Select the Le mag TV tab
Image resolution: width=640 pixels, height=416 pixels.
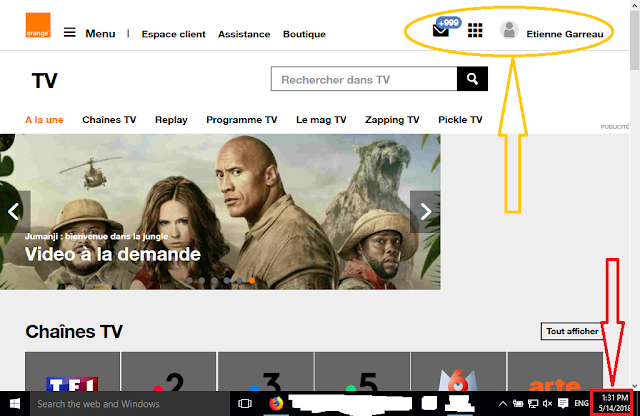(321, 120)
